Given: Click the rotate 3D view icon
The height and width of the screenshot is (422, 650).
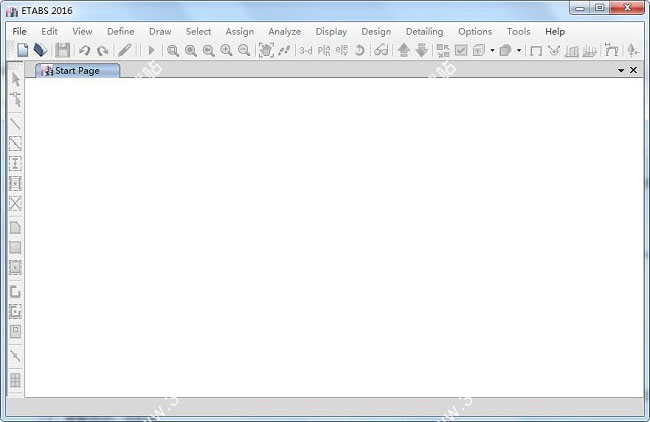Looking at the screenshot, I should coord(360,50).
